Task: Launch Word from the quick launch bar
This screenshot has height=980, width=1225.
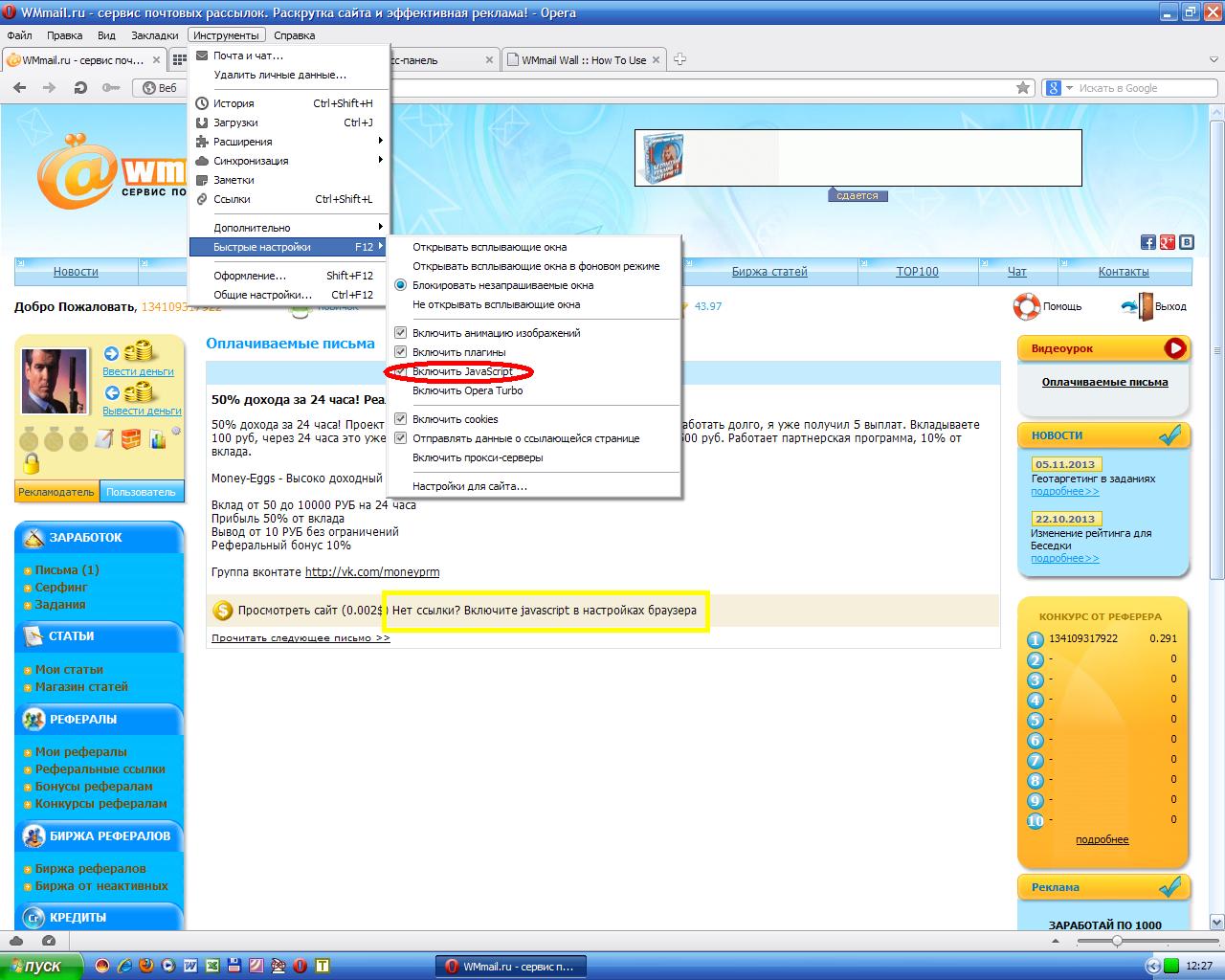Action: tap(190, 966)
